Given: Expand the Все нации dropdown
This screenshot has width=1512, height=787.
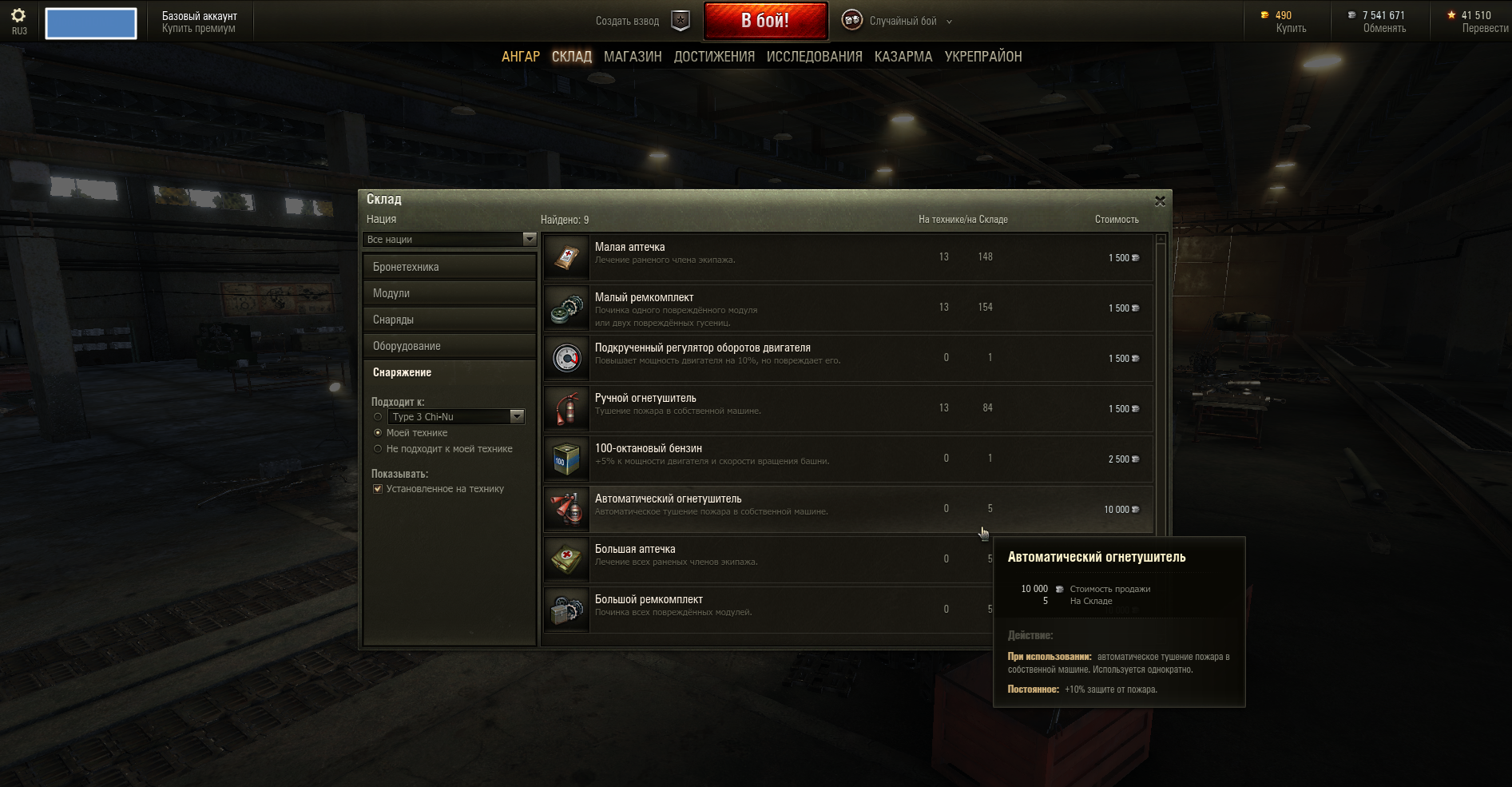Looking at the screenshot, I should click(x=450, y=240).
